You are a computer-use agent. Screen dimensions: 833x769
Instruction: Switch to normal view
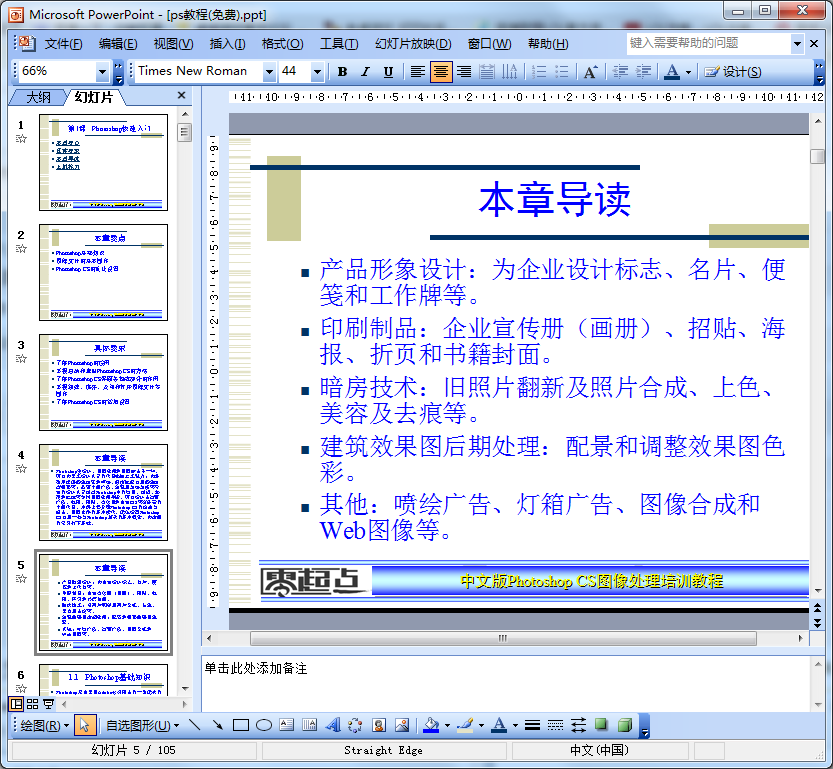tap(17, 704)
